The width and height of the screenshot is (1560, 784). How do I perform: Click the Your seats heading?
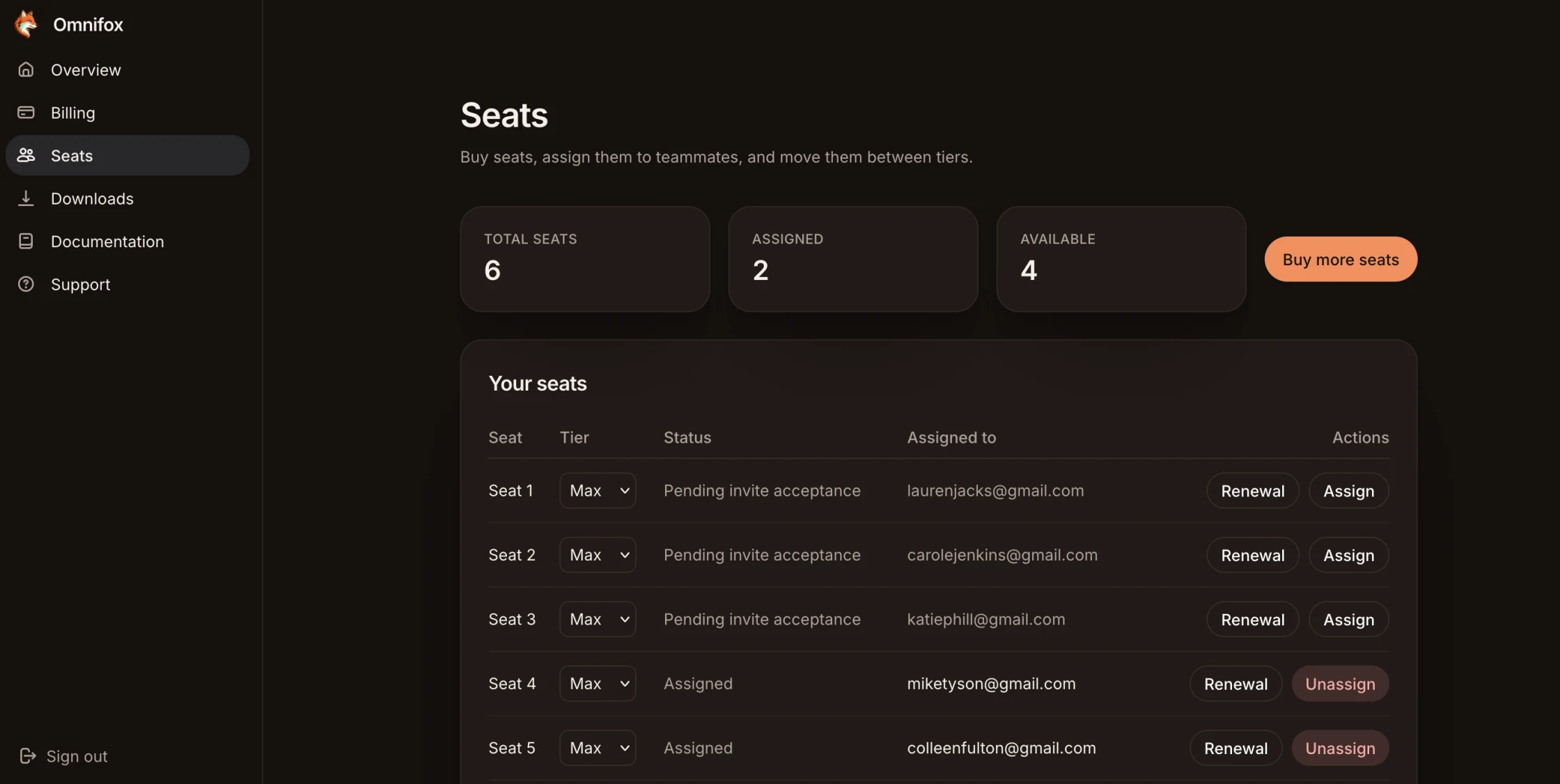[x=538, y=384]
